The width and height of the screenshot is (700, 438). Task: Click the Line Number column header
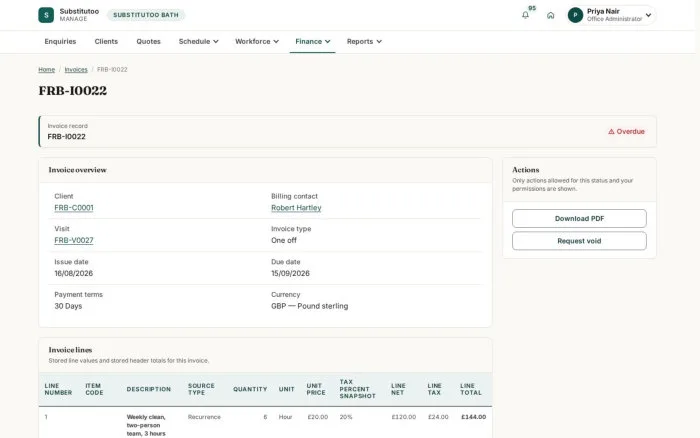pos(58,389)
